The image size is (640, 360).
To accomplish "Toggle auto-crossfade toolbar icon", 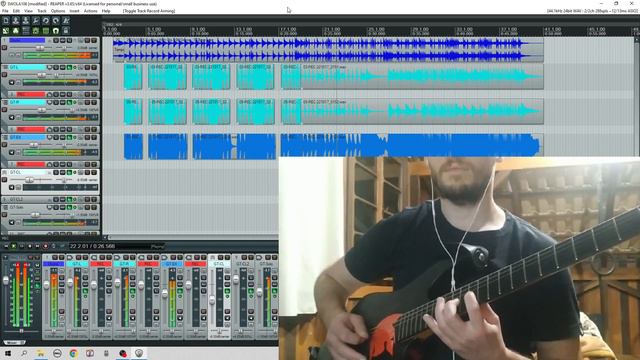I will (x=6, y=31).
